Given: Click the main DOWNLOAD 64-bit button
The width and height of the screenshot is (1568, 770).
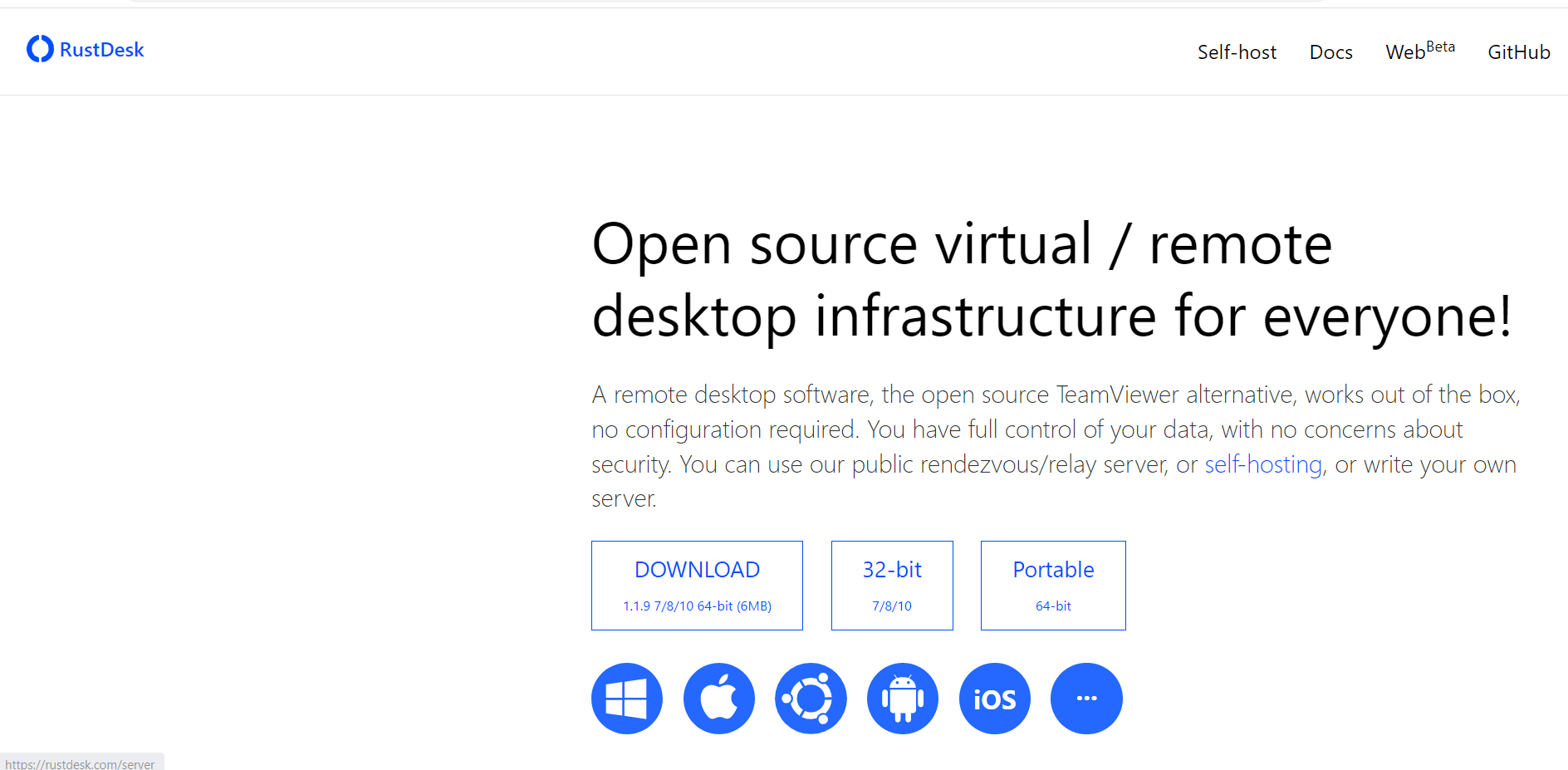Looking at the screenshot, I should 697,585.
